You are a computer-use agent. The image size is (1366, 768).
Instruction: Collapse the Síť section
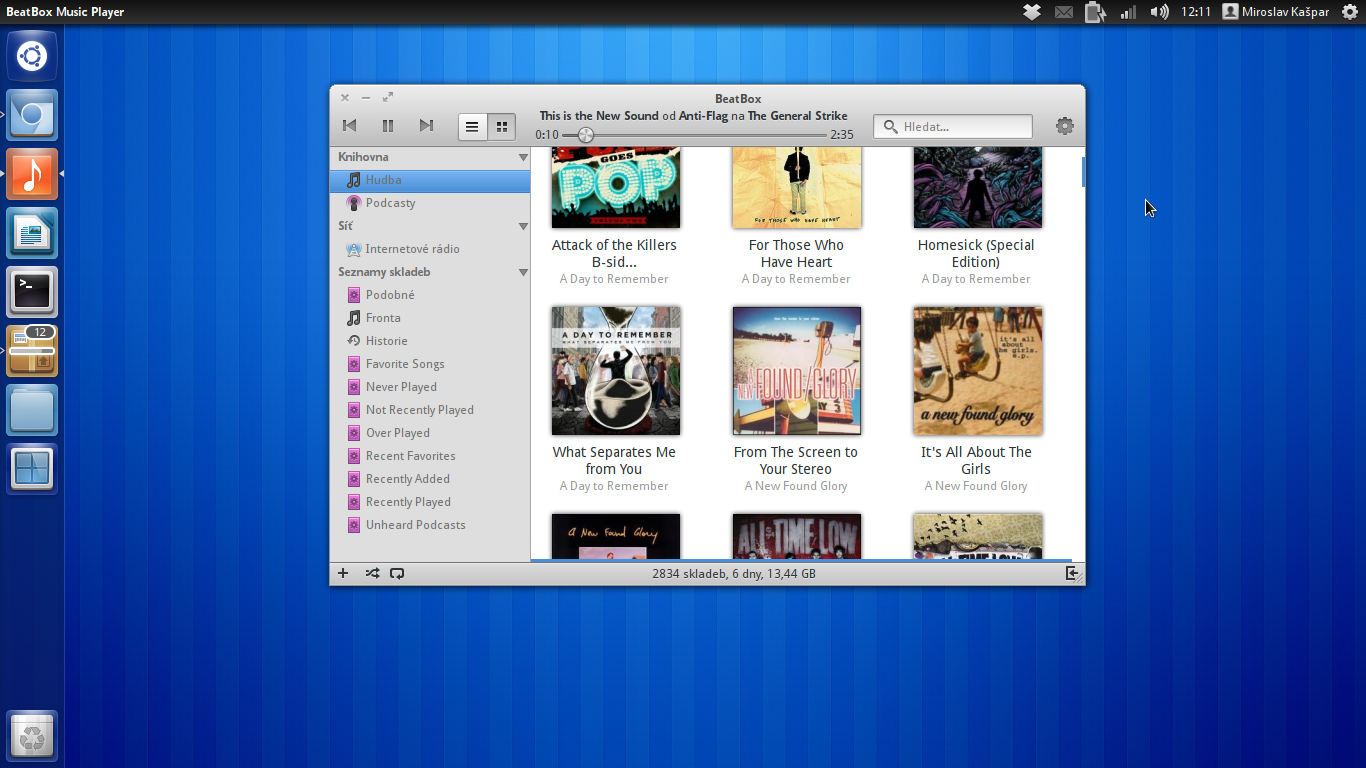coord(523,227)
